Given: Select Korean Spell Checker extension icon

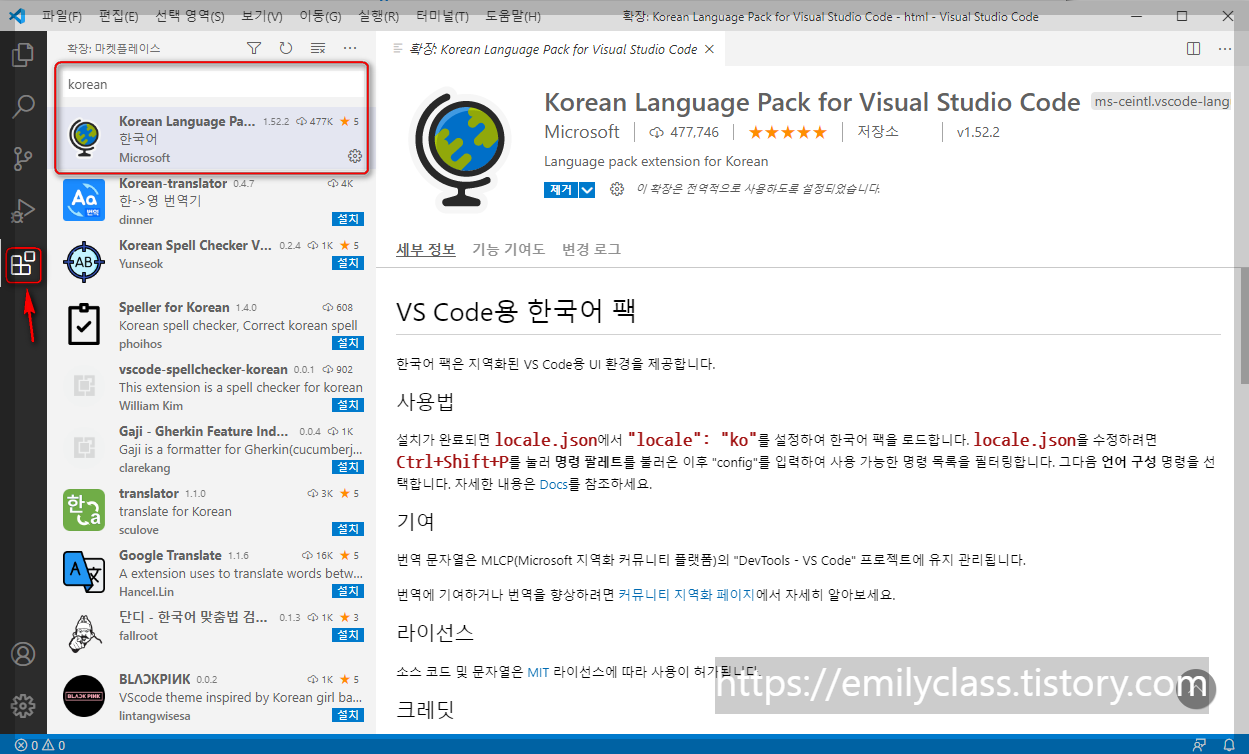Looking at the screenshot, I should pyautogui.click(x=84, y=263).
